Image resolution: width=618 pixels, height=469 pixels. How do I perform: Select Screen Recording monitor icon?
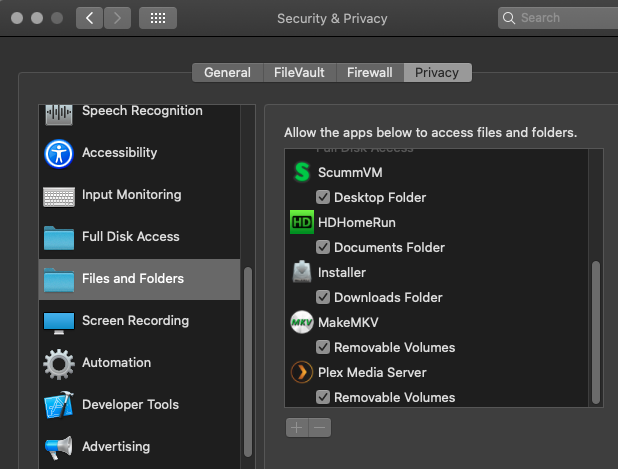pyautogui.click(x=59, y=321)
